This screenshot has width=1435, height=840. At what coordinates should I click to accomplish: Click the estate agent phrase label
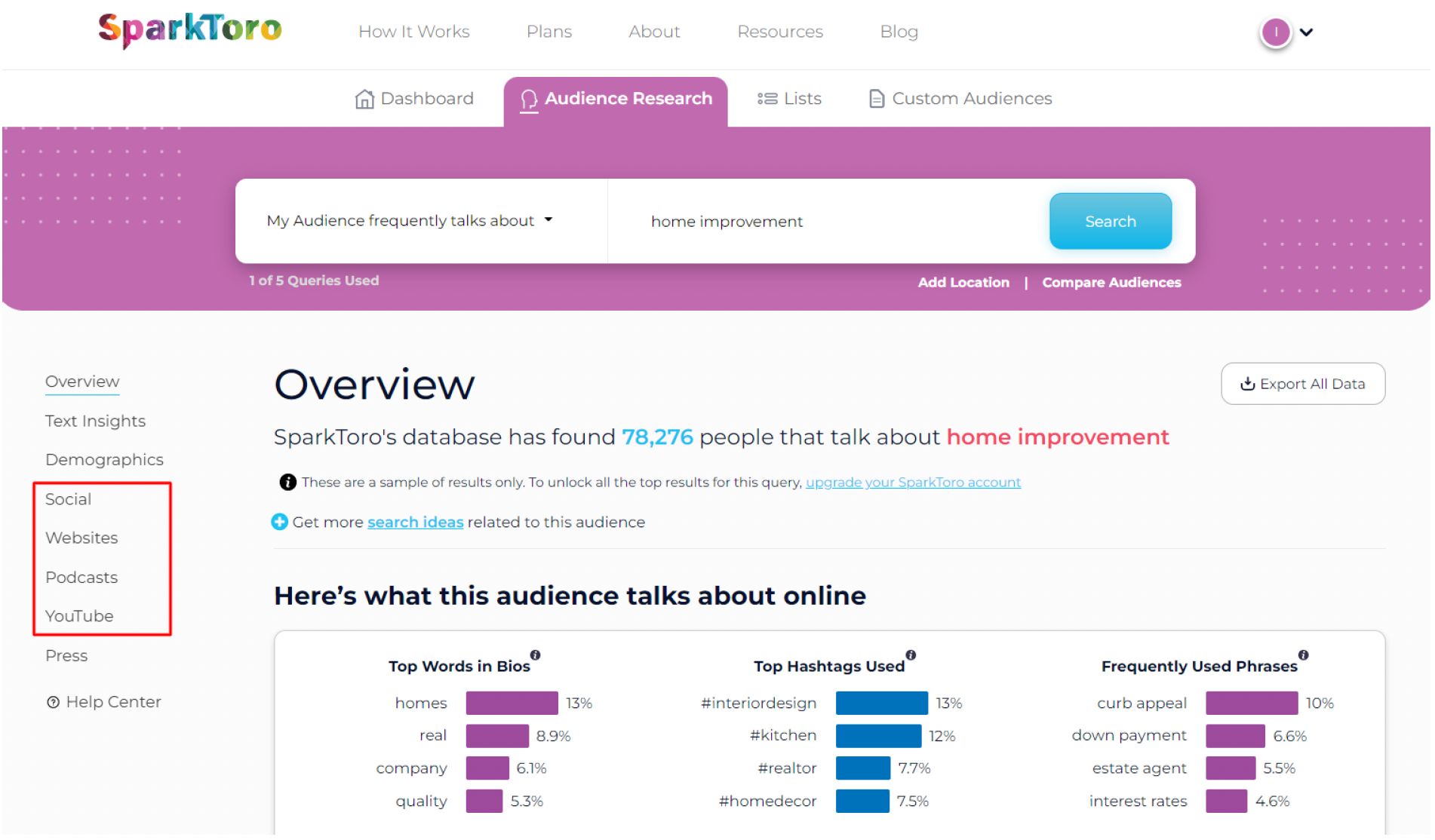[x=1139, y=769]
